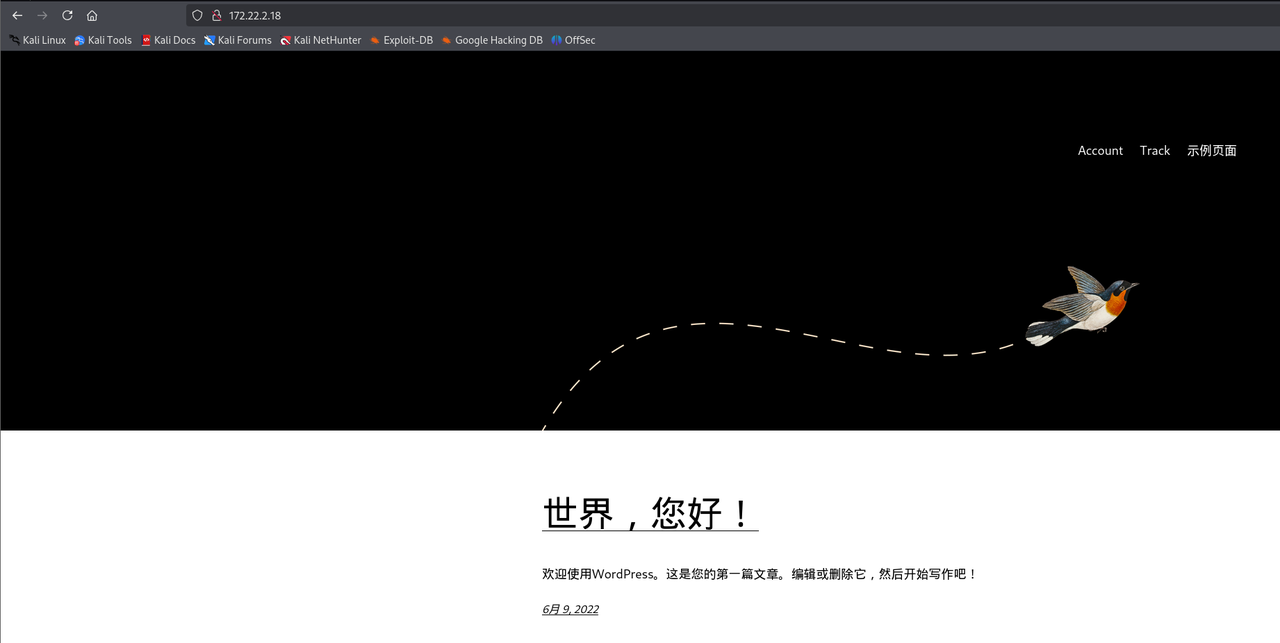Click the insecure connection padlock icon

[216, 15]
